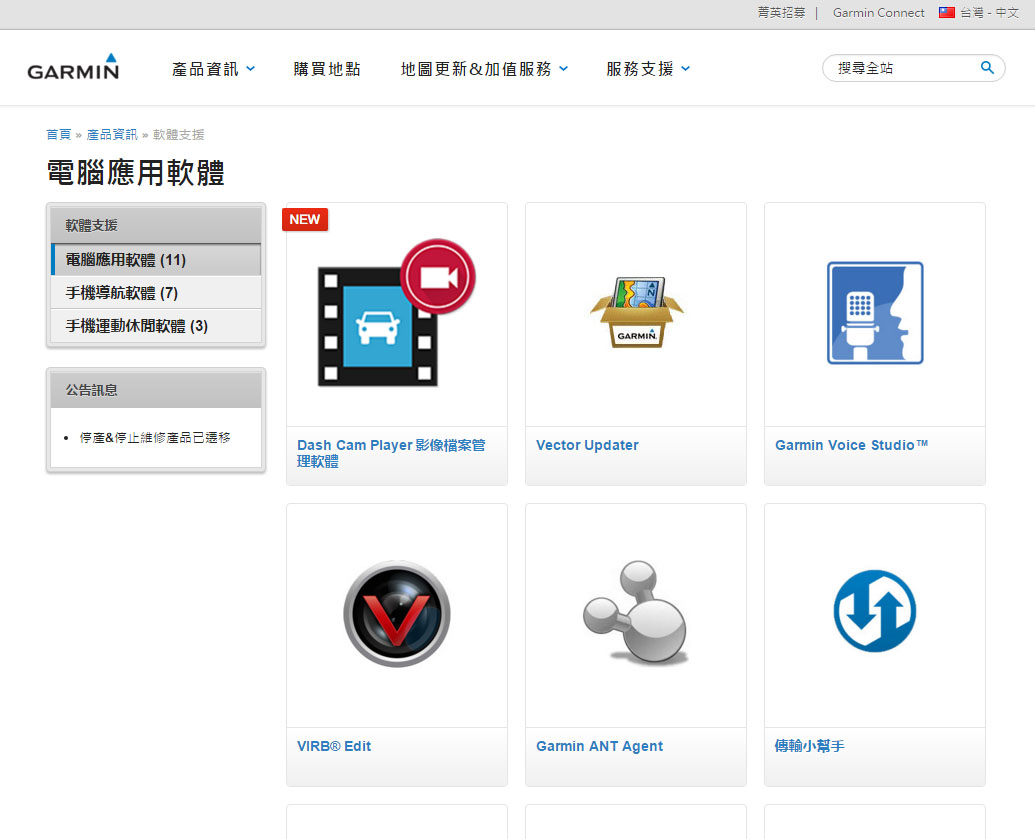The width and height of the screenshot is (1035, 839).
Task: Expand the 產品資訊 dropdown chevron
Action: pyautogui.click(x=251, y=68)
